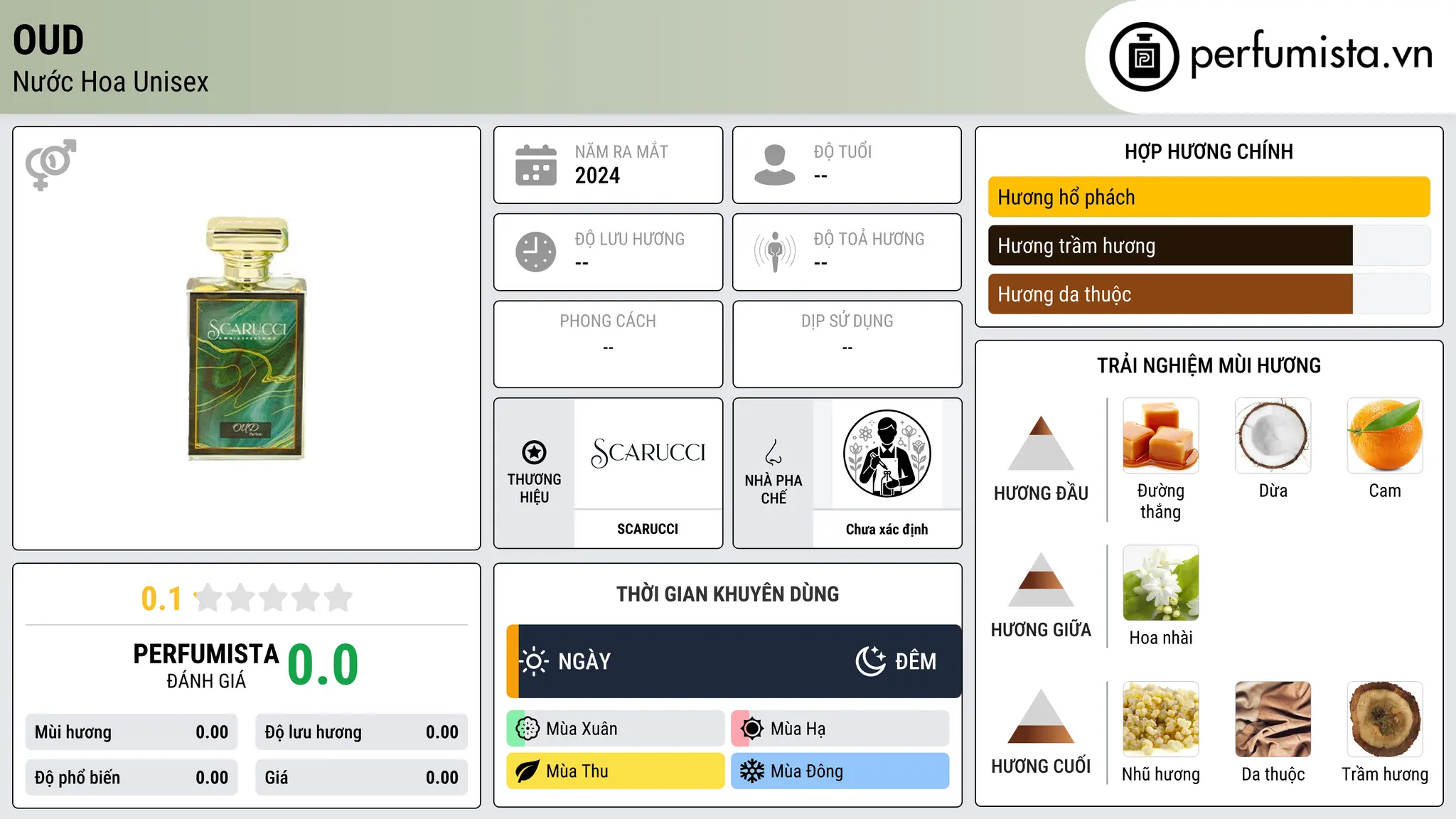Click the ĐÊM nighttime label

[916, 661]
